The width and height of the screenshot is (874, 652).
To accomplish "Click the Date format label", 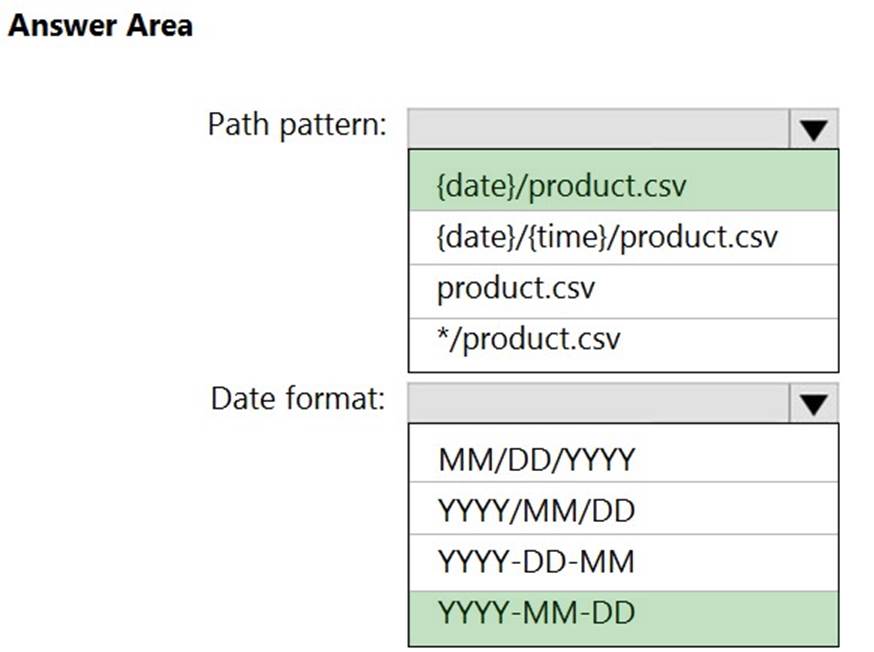I will pos(298,399).
